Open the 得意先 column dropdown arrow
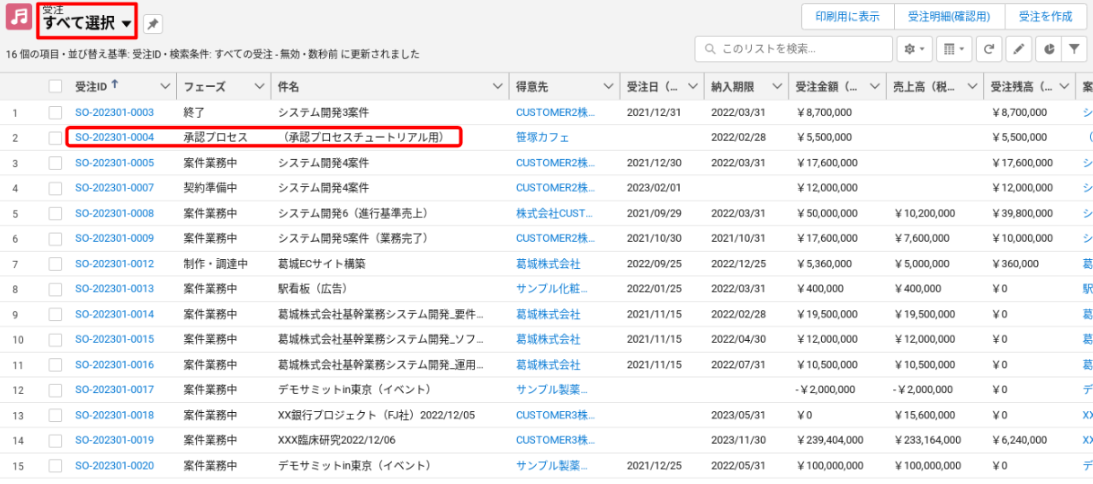This screenshot has height=484, width=1093. (x=609, y=86)
